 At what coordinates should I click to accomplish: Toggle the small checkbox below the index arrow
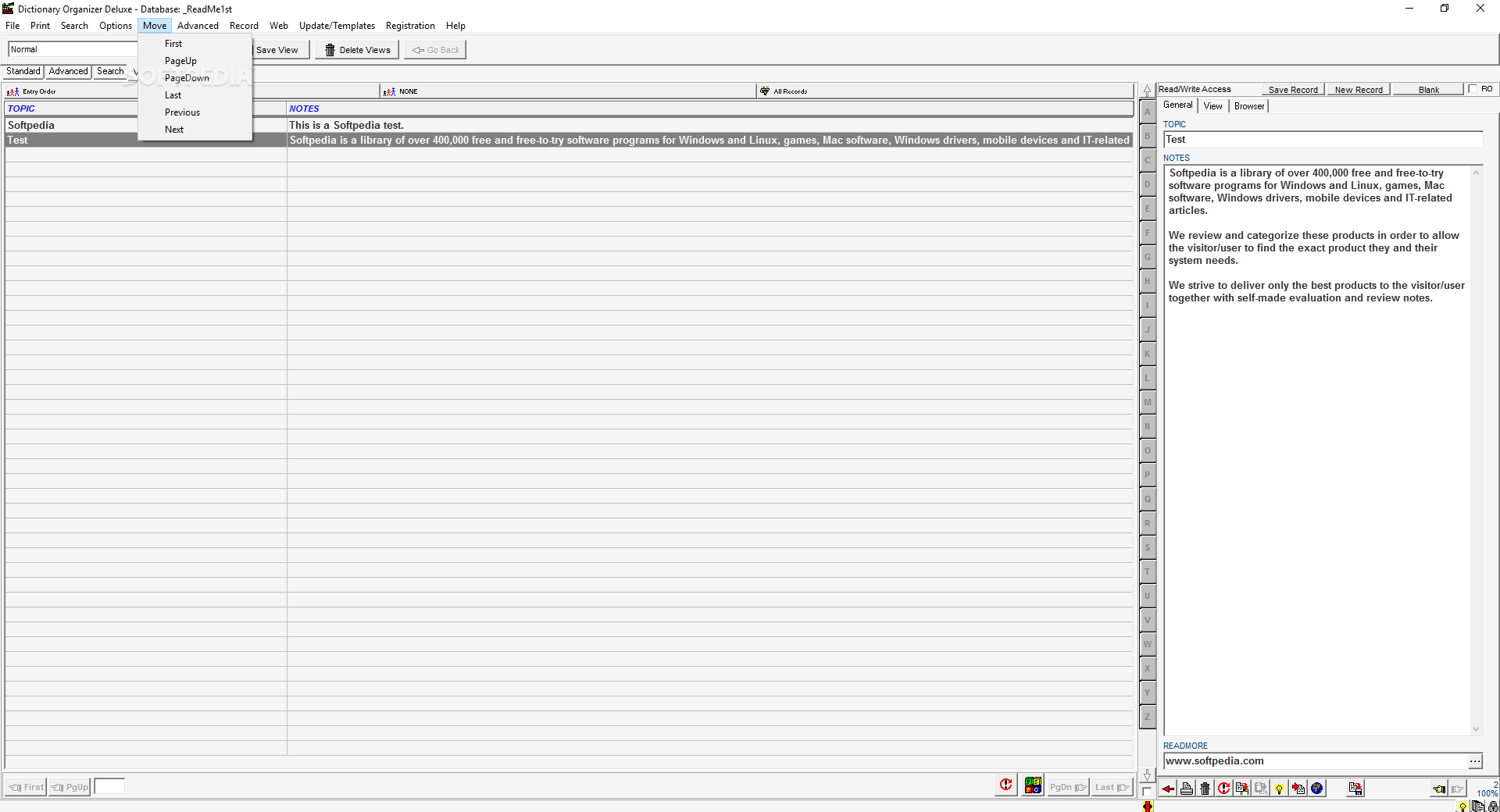tap(1146, 791)
